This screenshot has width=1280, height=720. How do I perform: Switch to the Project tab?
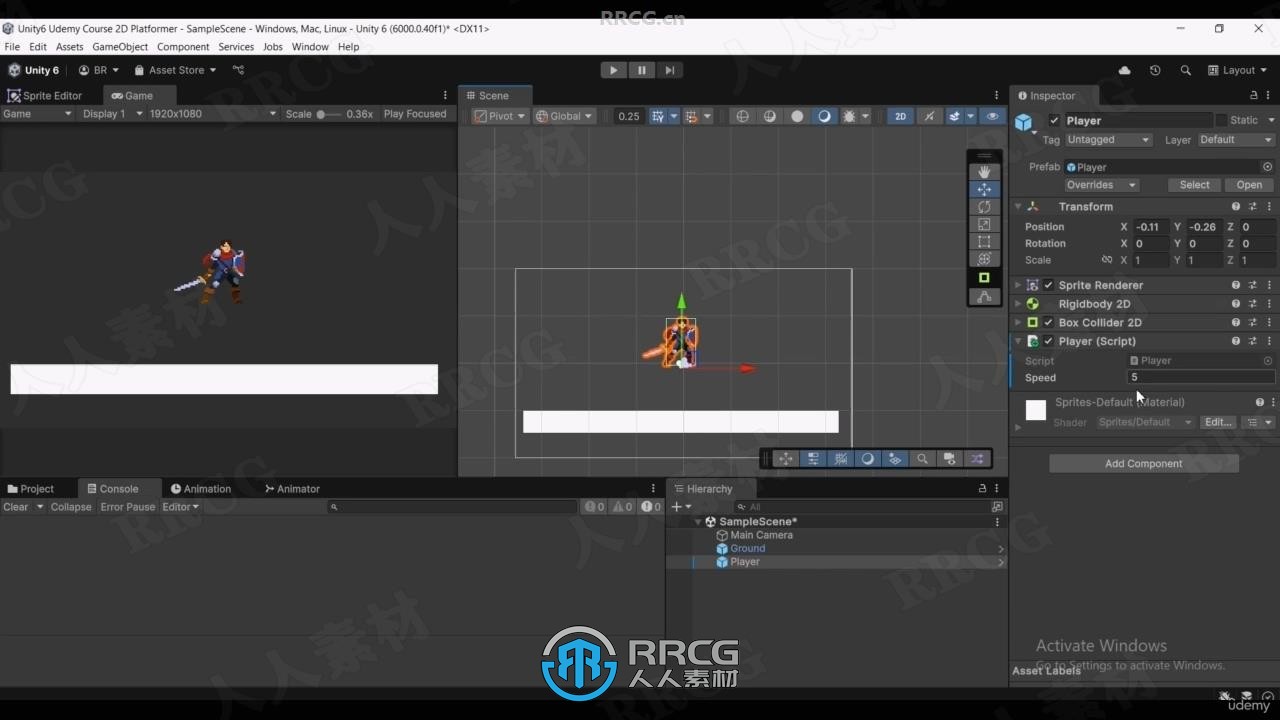pyautogui.click(x=31, y=489)
